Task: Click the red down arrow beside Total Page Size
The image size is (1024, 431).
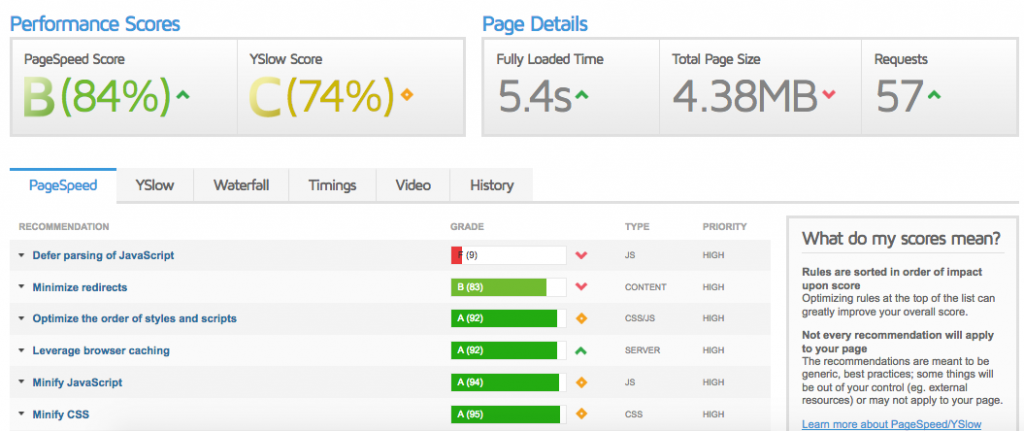Action: click(828, 96)
